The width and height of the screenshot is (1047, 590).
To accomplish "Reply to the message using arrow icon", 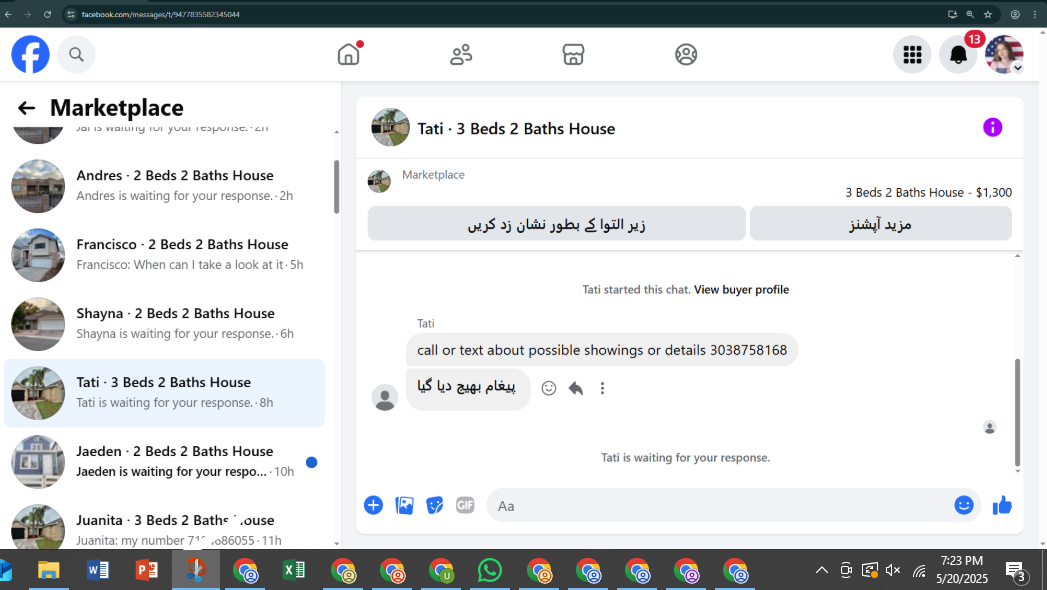I will point(576,388).
